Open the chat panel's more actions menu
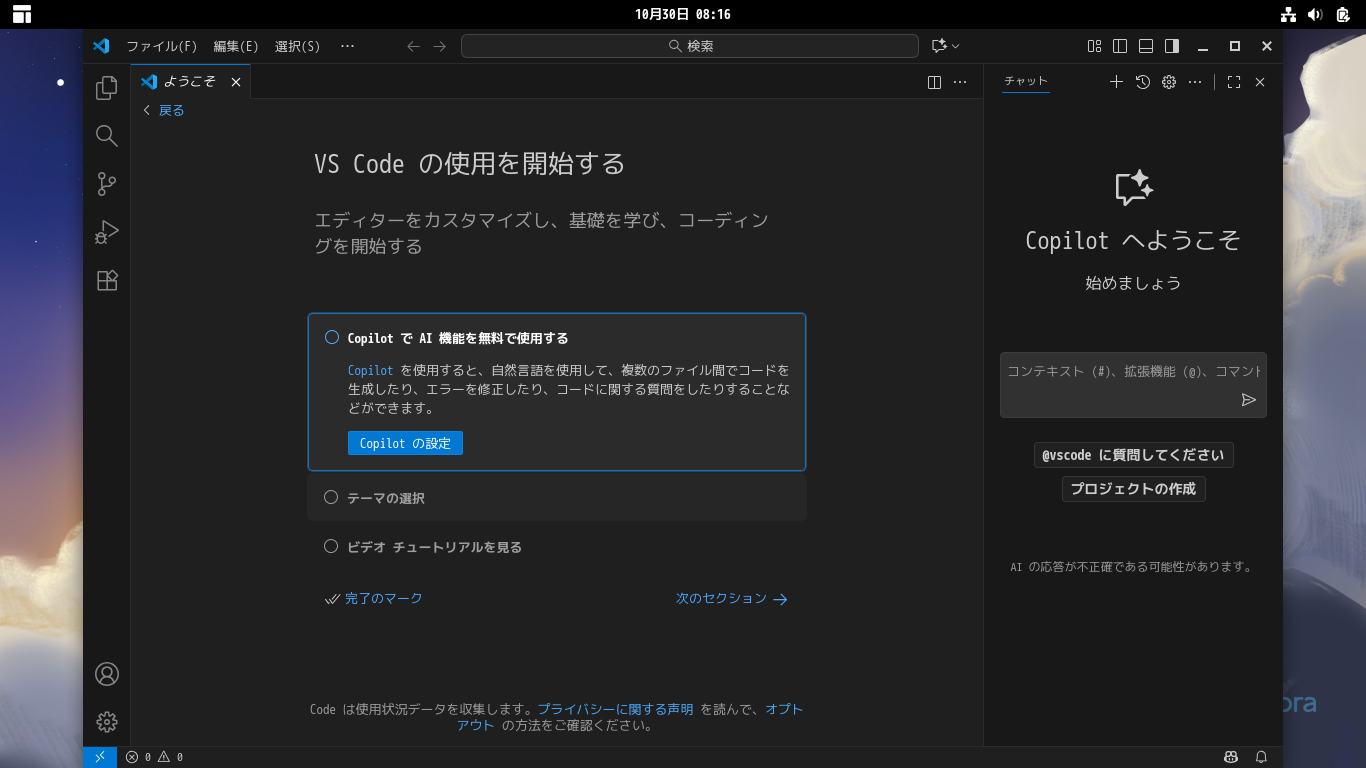 click(x=1195, y=82)
